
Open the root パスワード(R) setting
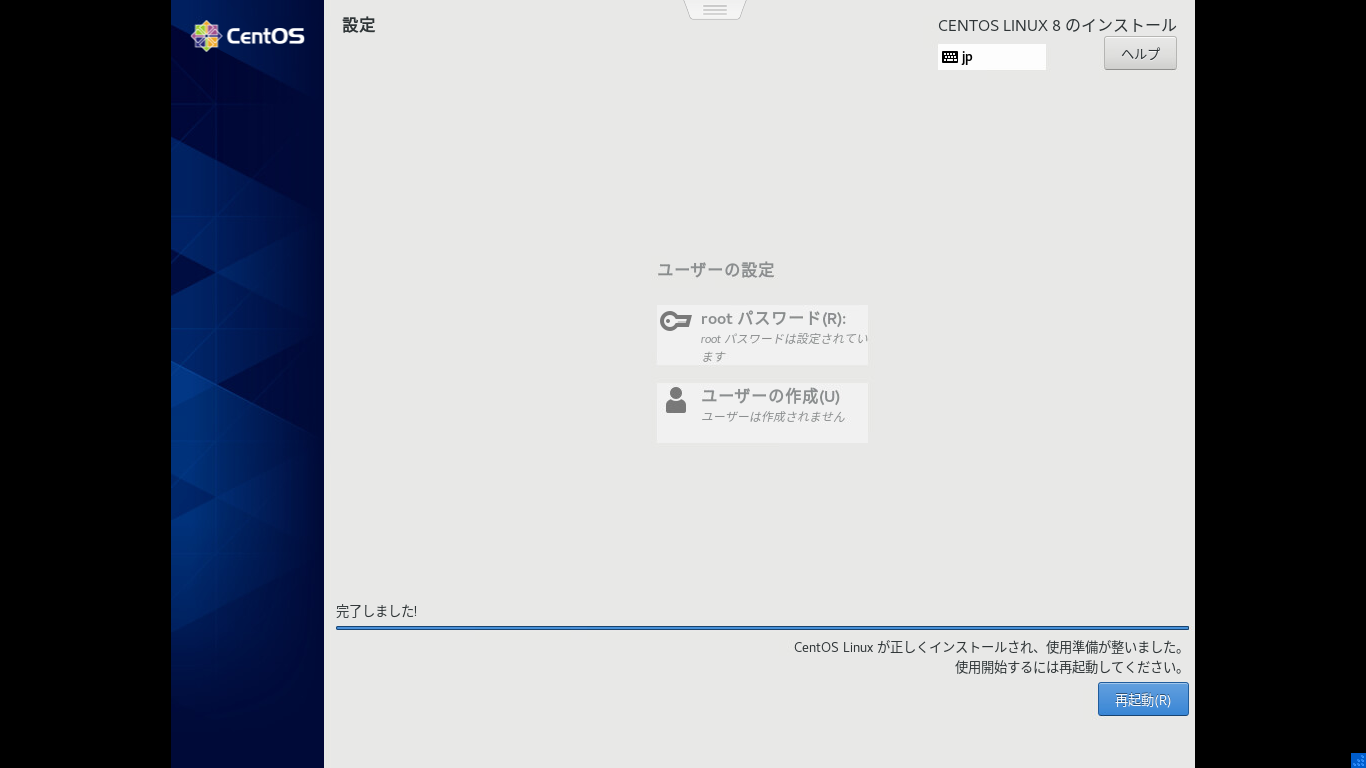pyautogui.click(x=762, y=335)
